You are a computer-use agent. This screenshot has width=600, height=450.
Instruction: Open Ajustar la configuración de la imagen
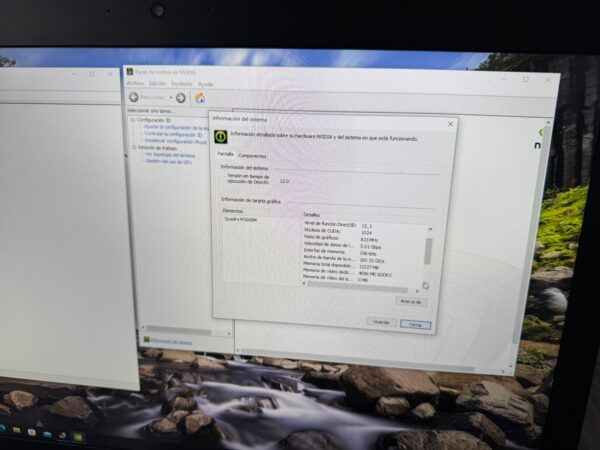pos(176,127)
